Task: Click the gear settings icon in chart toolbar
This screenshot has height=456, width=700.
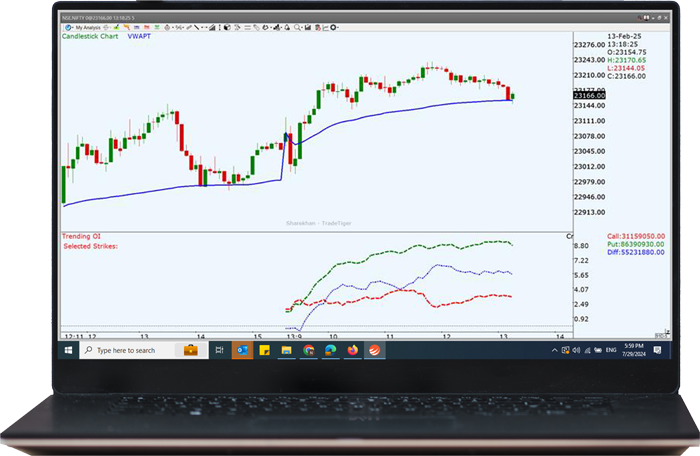Action: [x=332, y=28]
